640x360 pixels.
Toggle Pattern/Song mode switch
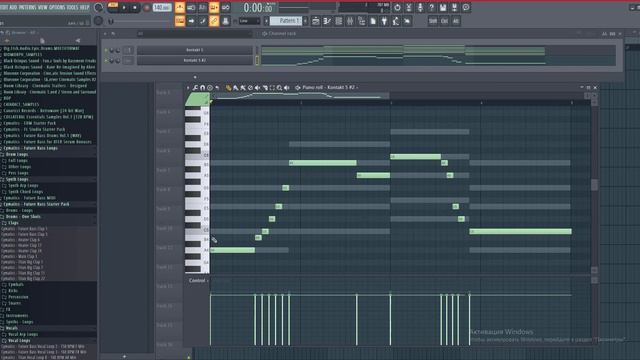113,7
